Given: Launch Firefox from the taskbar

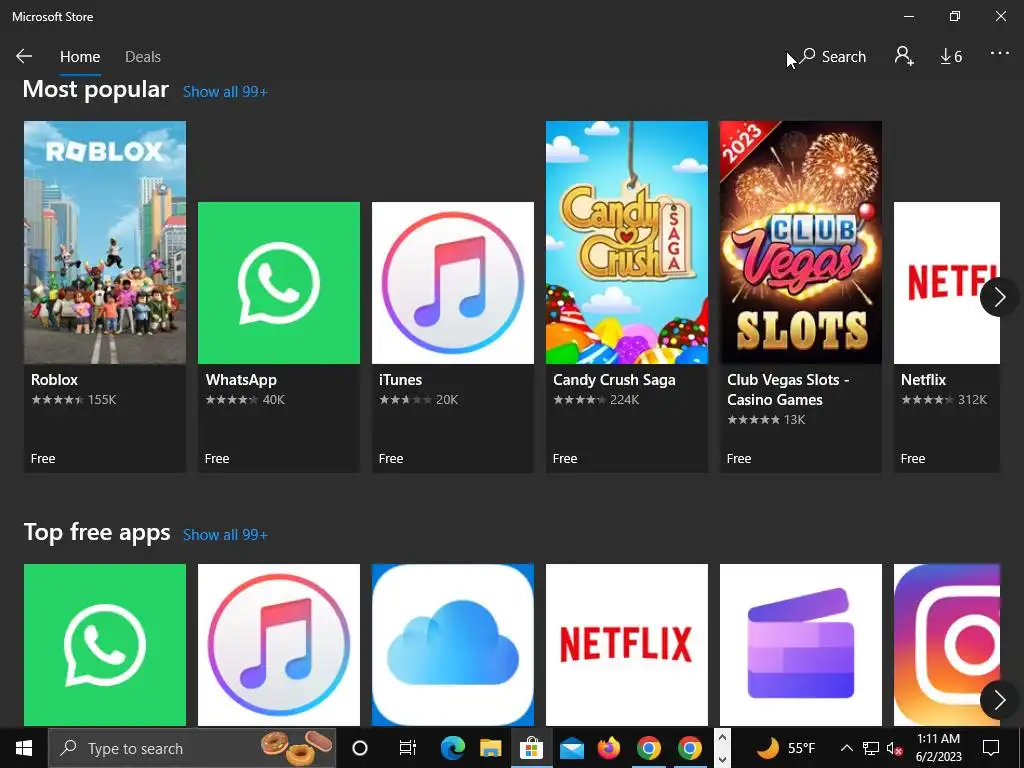Looking at the screenshot, I should pyautogui.click(x=609, y=748).
